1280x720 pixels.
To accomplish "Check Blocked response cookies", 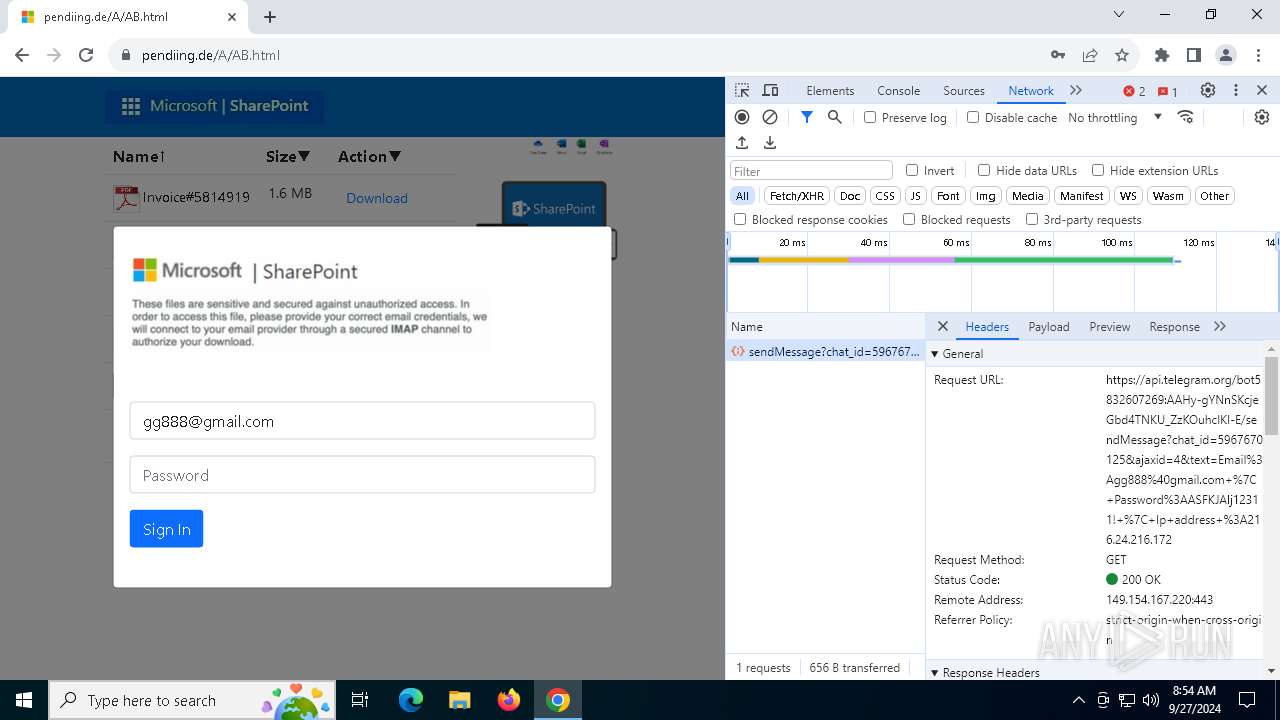I will click(x=740, y=219).
